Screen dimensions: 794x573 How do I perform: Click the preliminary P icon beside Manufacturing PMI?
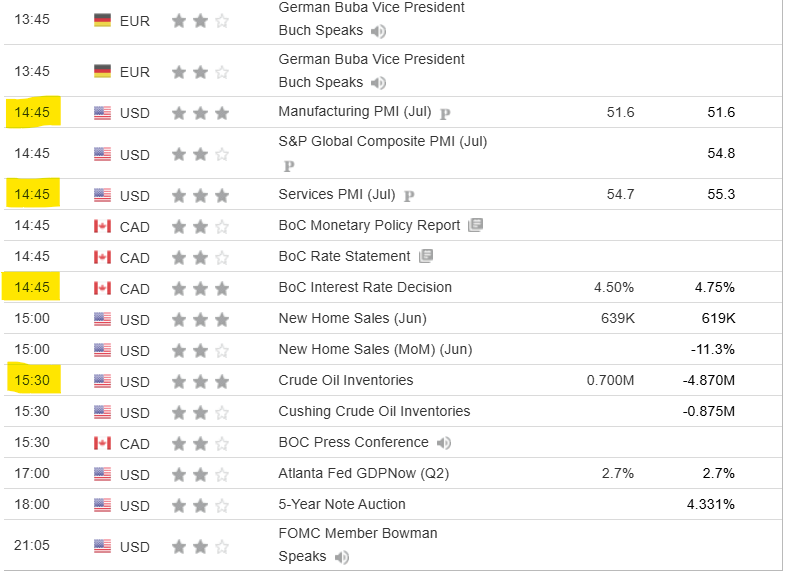pyautogui.click(x=445, y=113)
